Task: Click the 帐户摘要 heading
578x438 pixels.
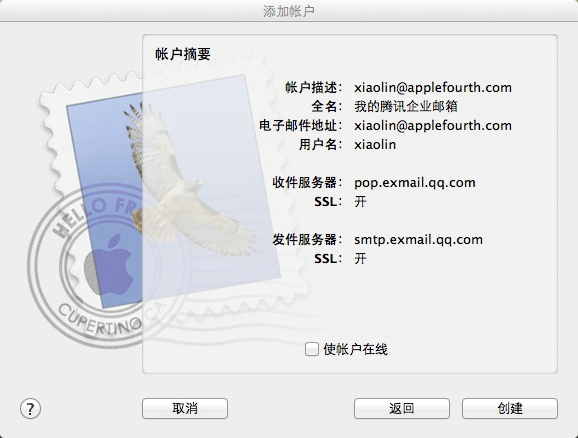Action: [x=183, y=54]
